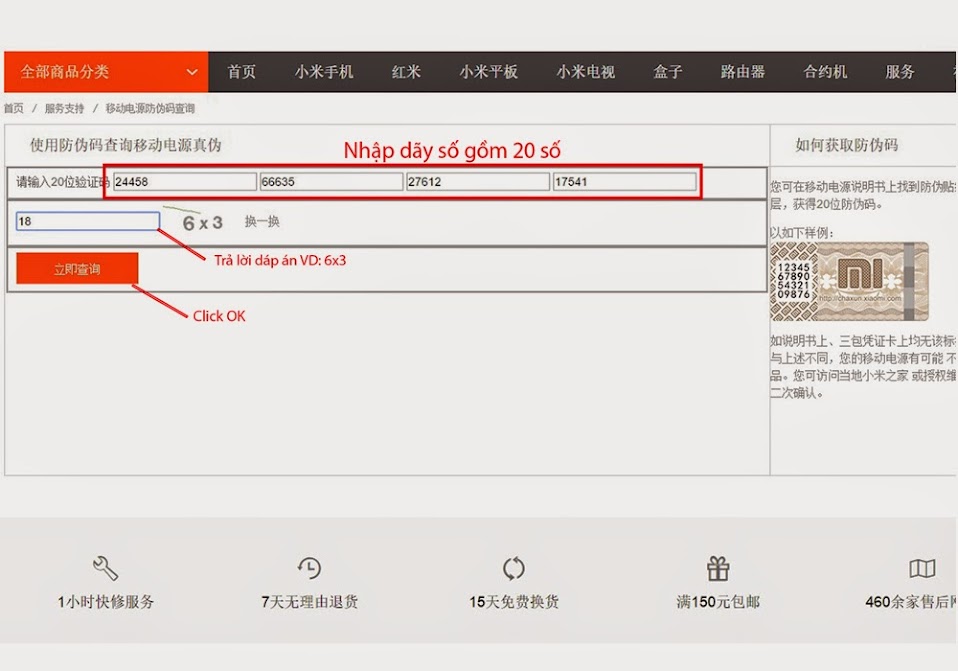Click the refresh arrows icon for 15天免费换货

514,568
